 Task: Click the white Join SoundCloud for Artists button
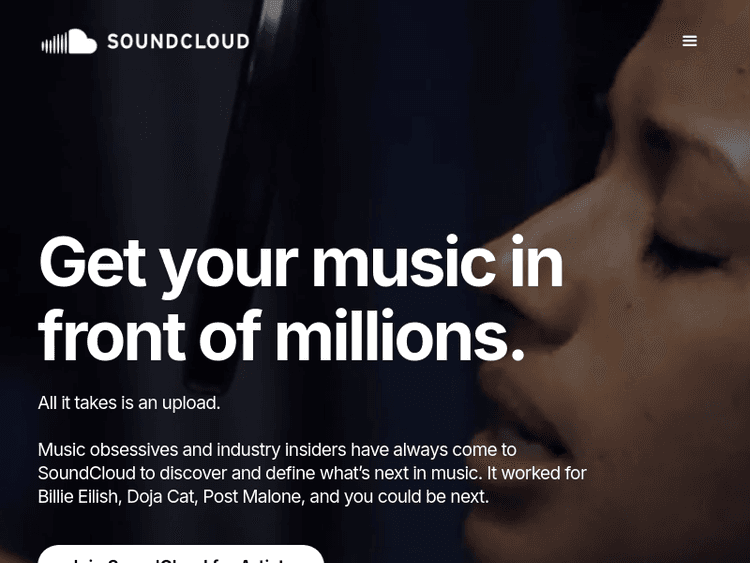tap(181, 555)
